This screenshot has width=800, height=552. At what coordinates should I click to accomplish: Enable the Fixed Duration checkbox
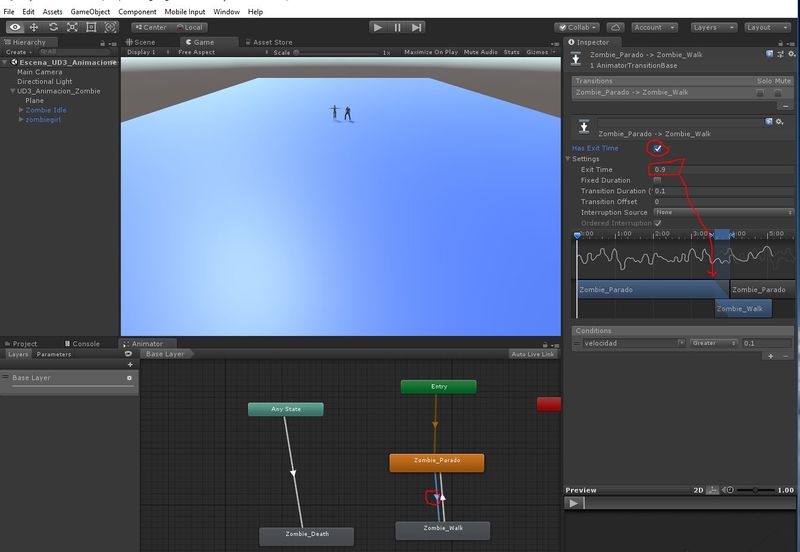tap(657, 180)
